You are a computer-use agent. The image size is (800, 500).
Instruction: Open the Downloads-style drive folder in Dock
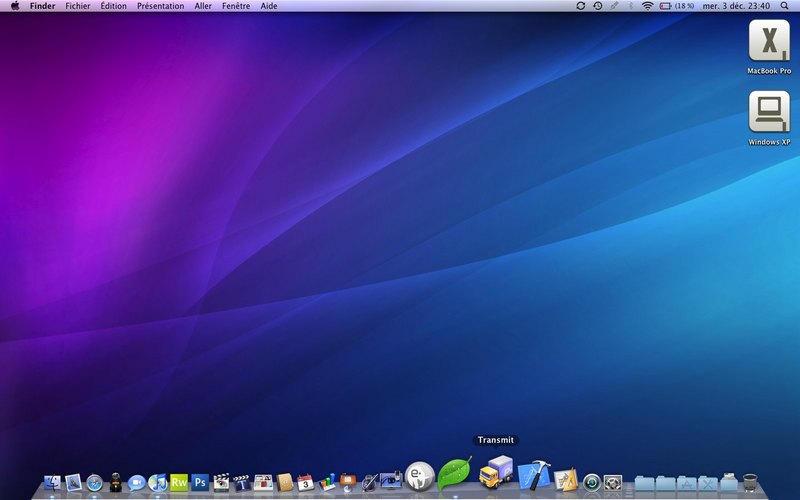(729, 482)
